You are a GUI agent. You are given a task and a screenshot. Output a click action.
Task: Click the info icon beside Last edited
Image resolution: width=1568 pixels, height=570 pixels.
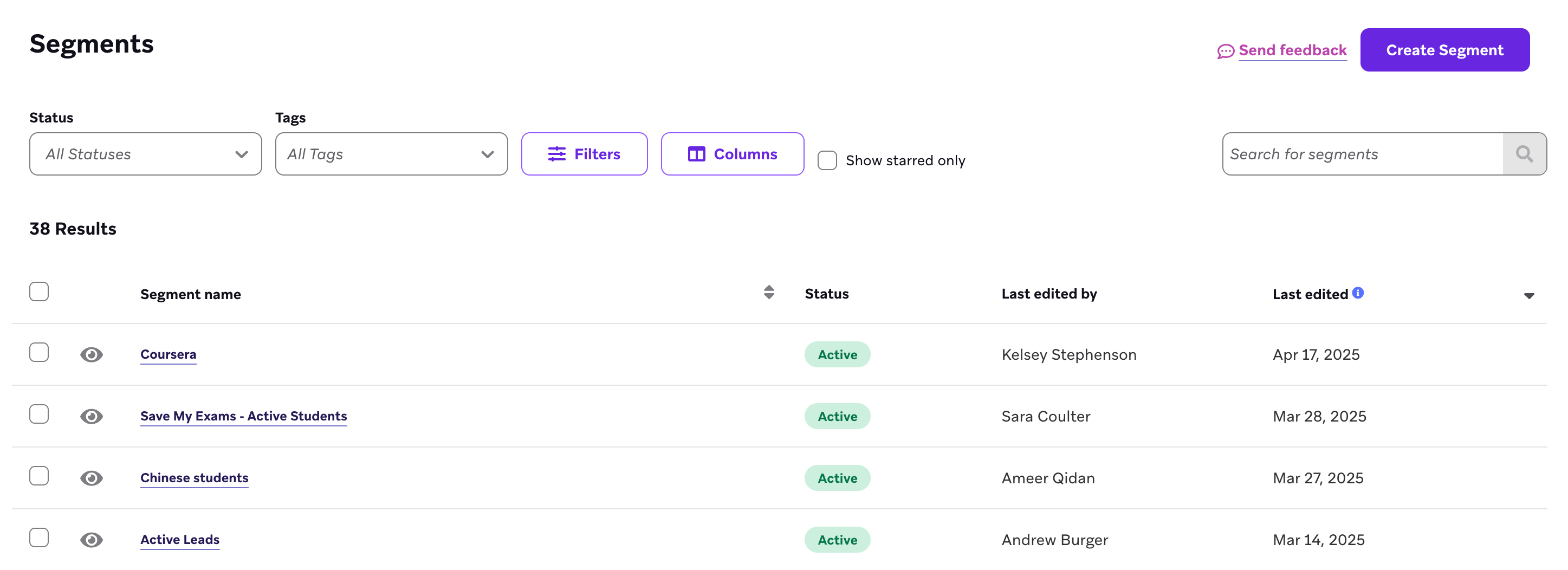[1357, 293]
